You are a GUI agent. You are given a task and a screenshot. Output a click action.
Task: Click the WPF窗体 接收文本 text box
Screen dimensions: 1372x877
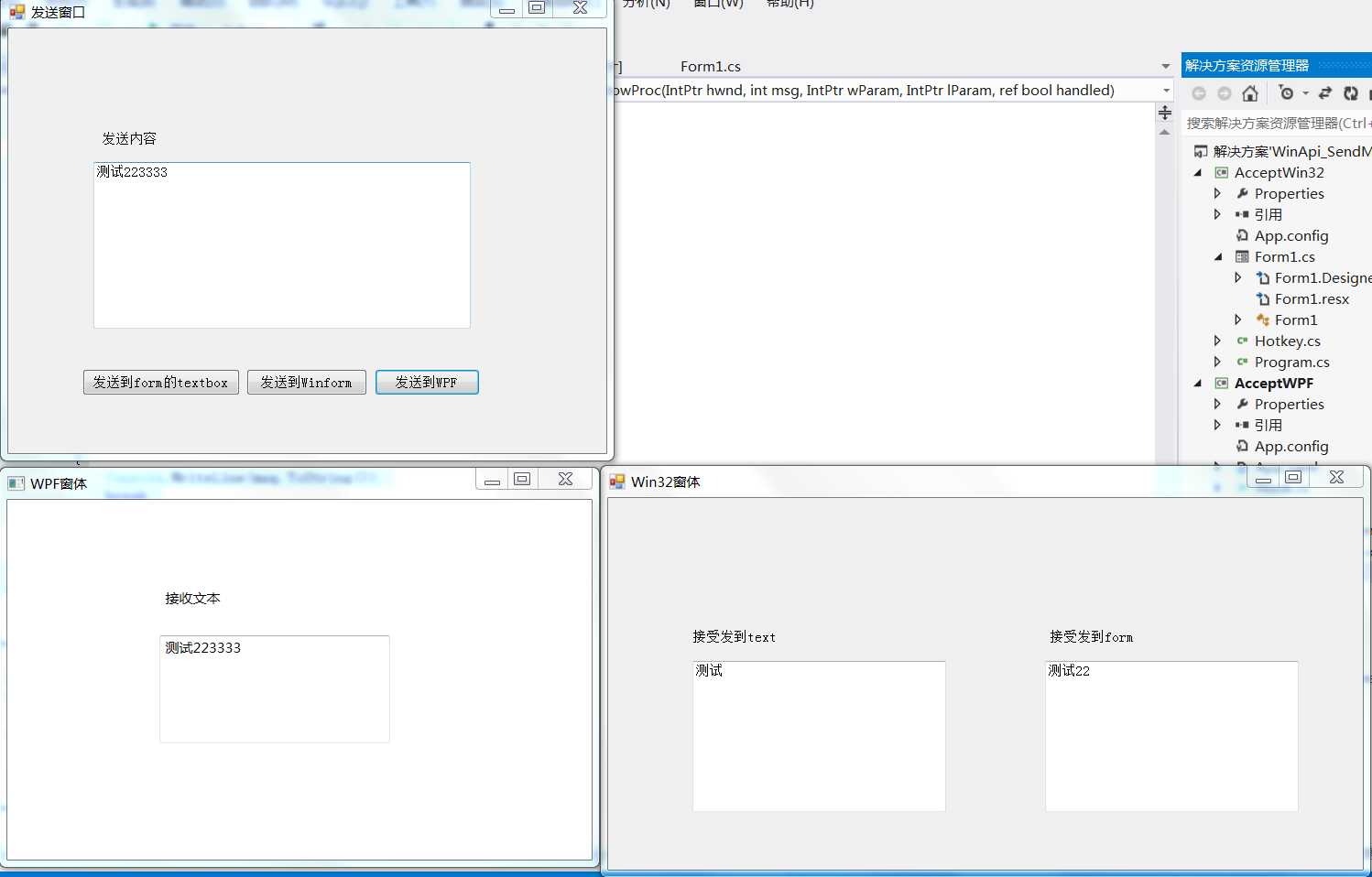tap(275, 688)
